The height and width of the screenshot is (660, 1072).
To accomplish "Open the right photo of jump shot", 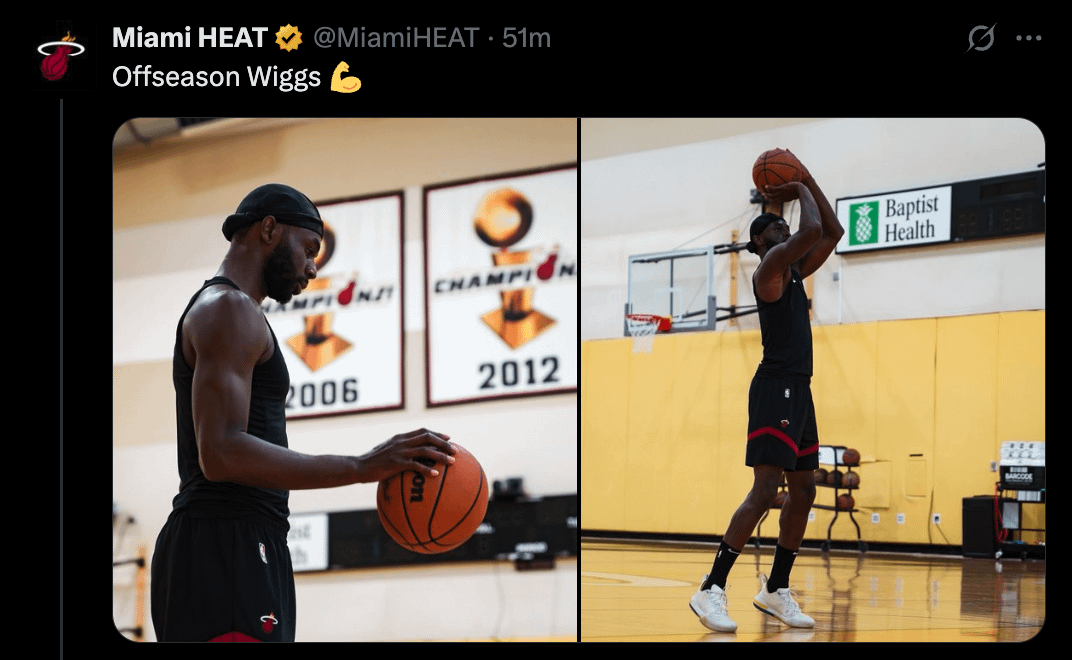I will click(x=813, y=380).
